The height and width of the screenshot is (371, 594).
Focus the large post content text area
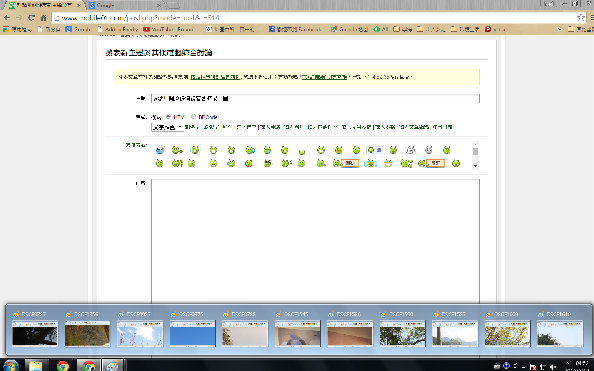tap(315, 241)
